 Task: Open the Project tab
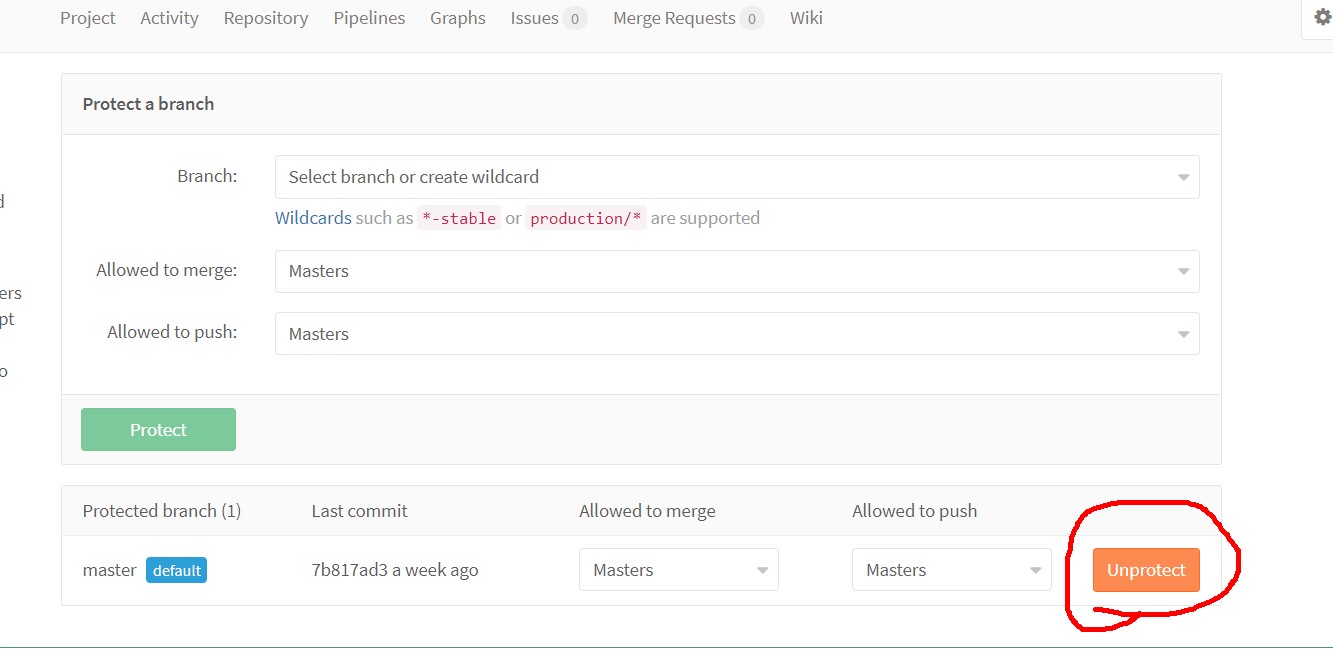coord(88,18)
